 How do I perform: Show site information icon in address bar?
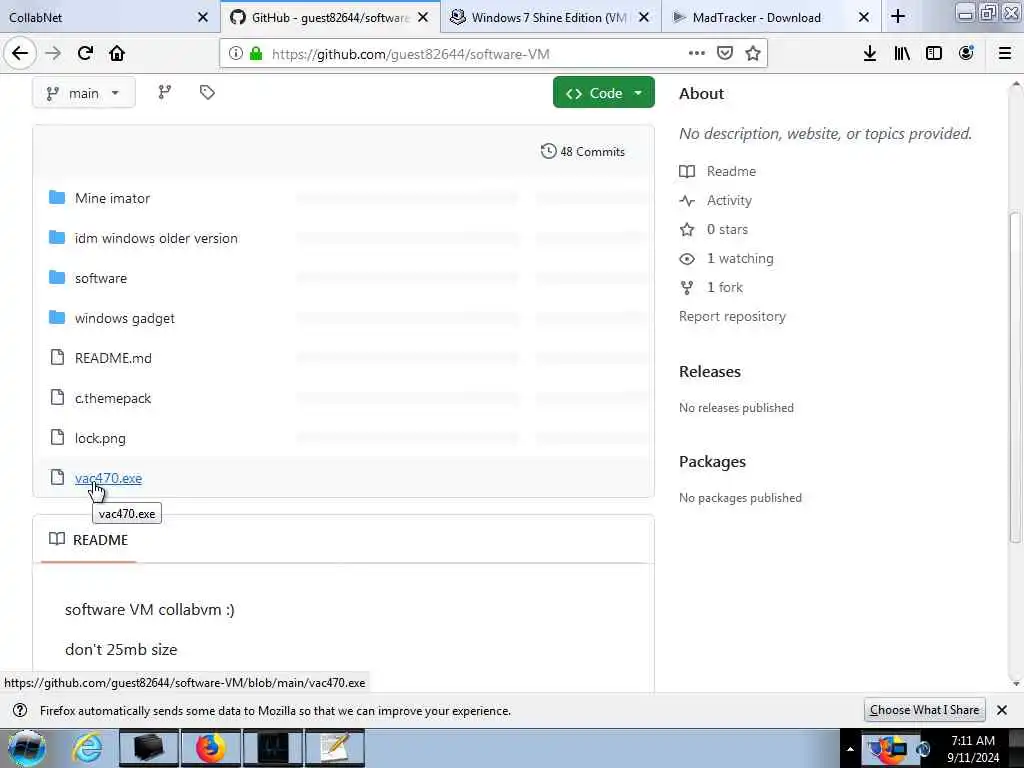pos(236,54)
